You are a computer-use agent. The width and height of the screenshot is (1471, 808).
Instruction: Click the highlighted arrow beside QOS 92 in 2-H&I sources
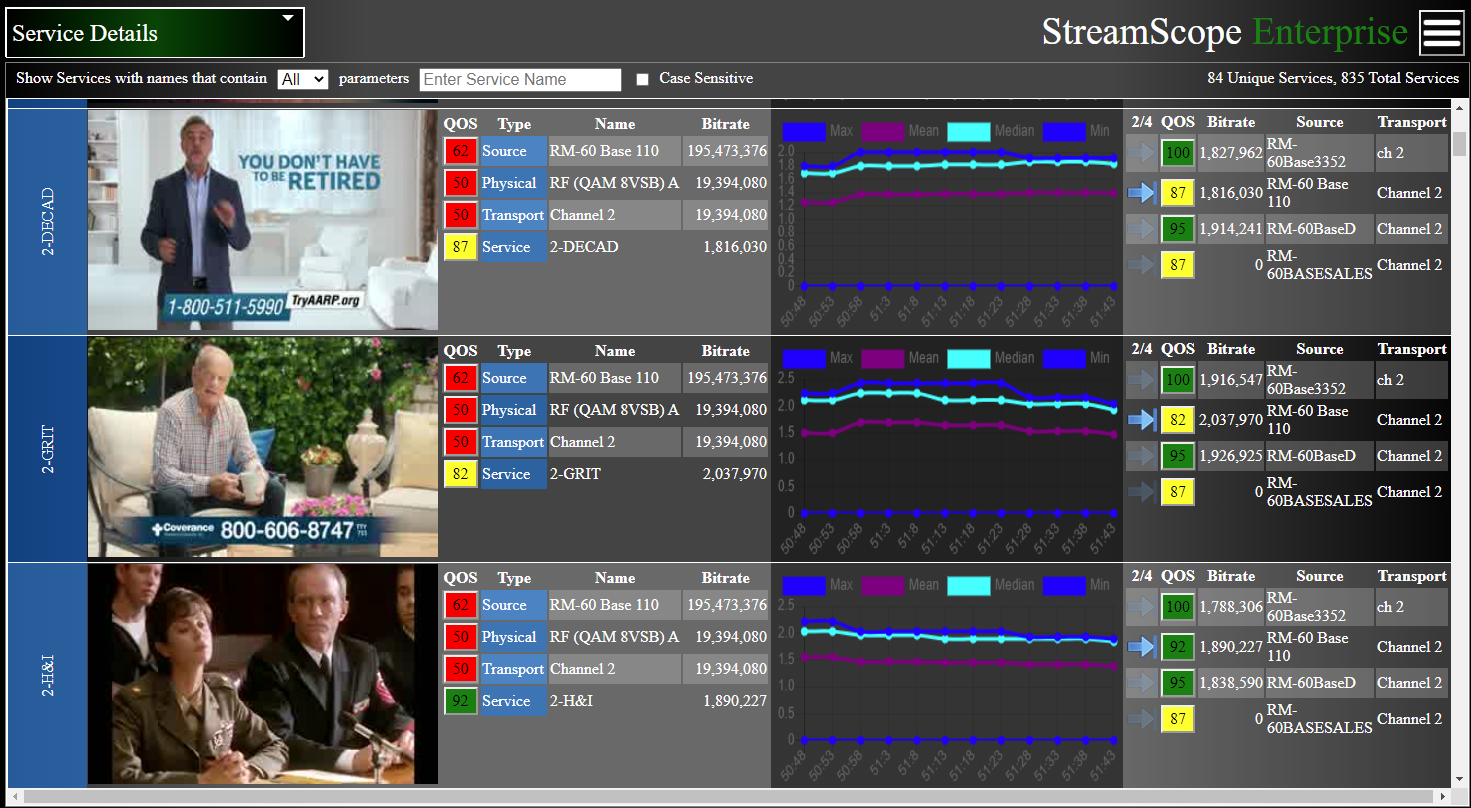click(1140, 647)
